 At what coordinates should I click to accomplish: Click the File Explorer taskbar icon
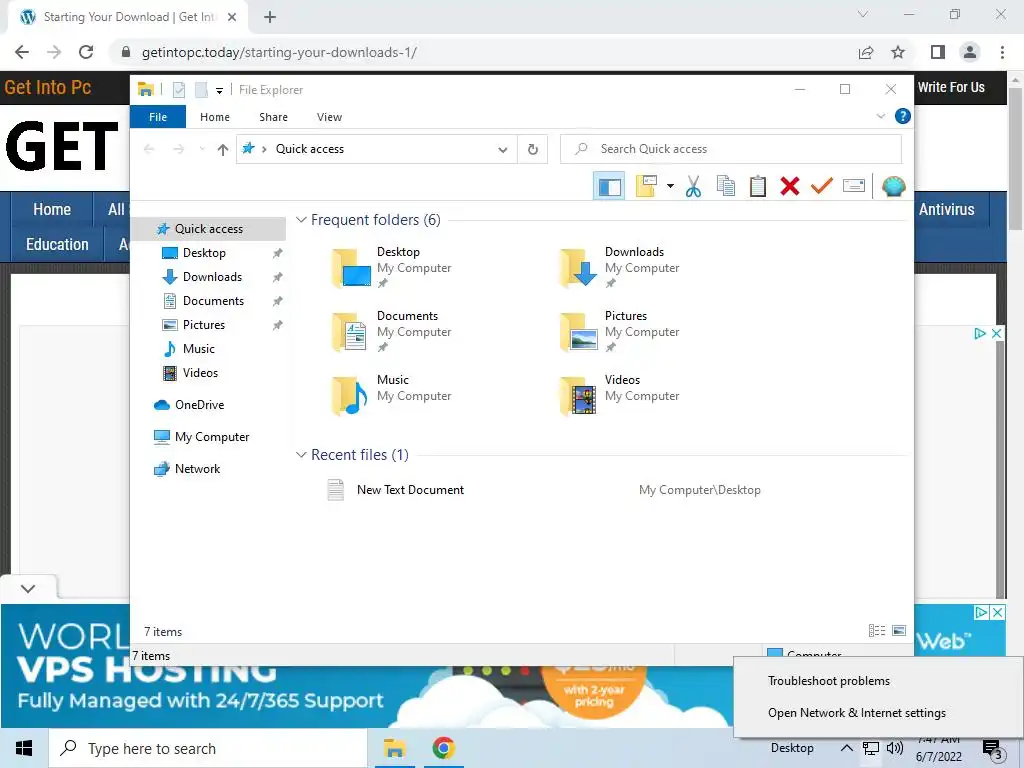tap(394, 748)
